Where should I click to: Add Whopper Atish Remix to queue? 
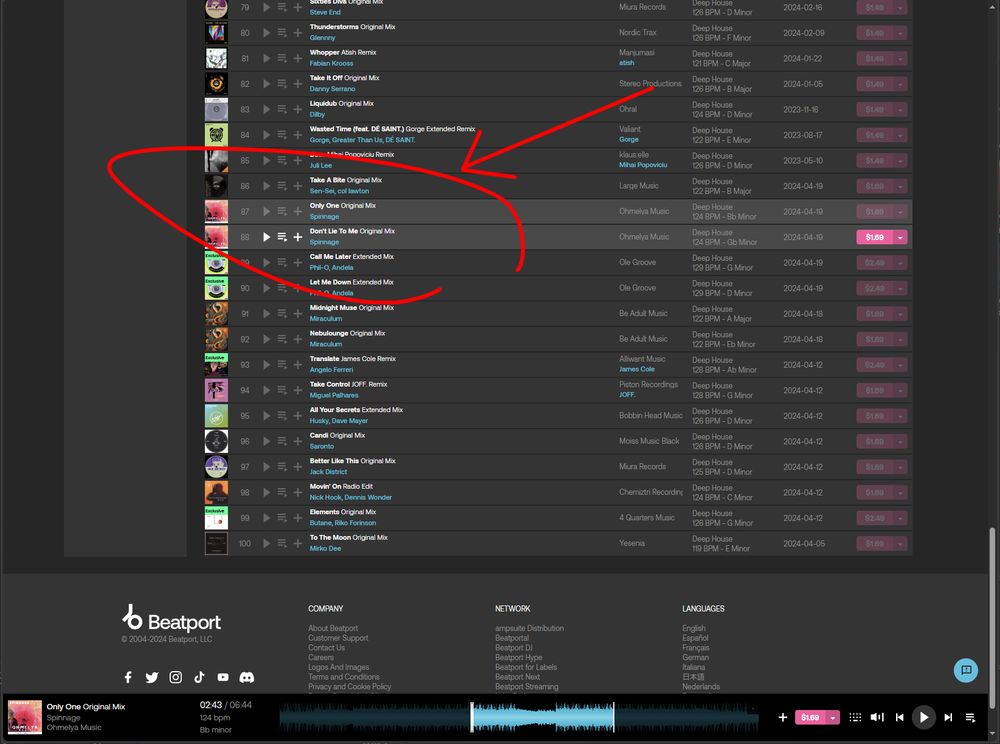click(x=282, y=58)
